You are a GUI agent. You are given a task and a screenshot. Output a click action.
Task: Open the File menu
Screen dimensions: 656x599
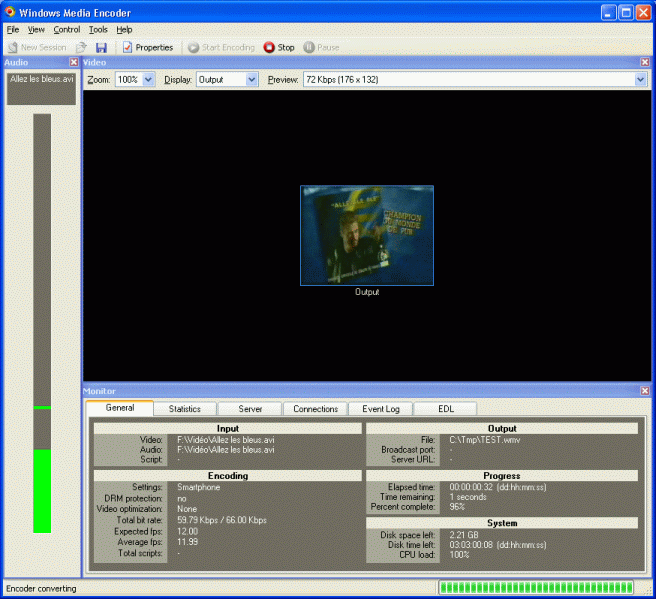click(13, 30)
